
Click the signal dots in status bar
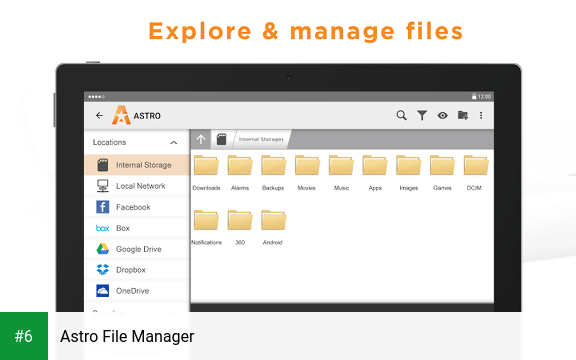96,97
